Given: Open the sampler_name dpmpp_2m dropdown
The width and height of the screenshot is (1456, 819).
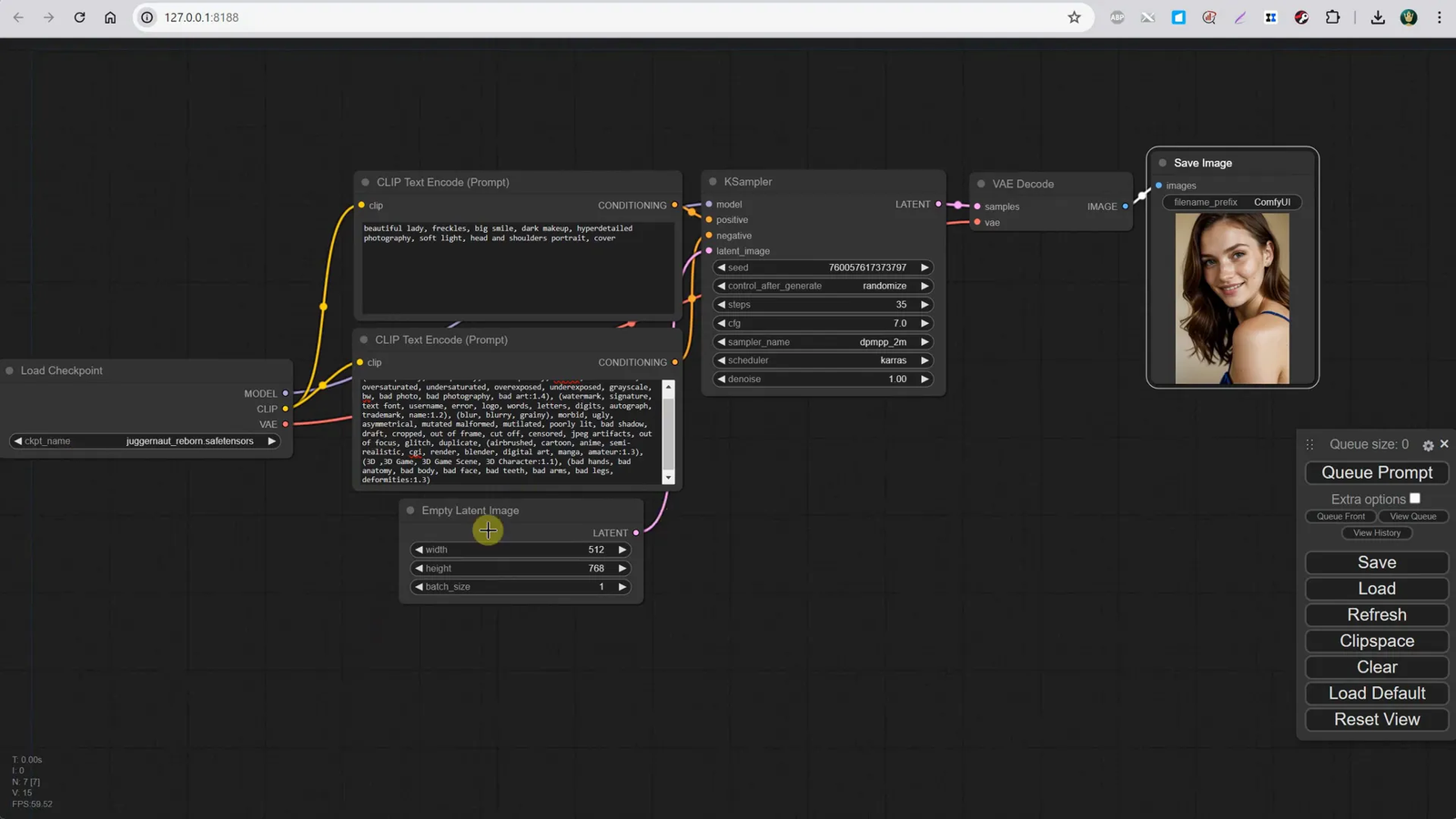Looking at the screenshot, I should (x=823, y=342).
